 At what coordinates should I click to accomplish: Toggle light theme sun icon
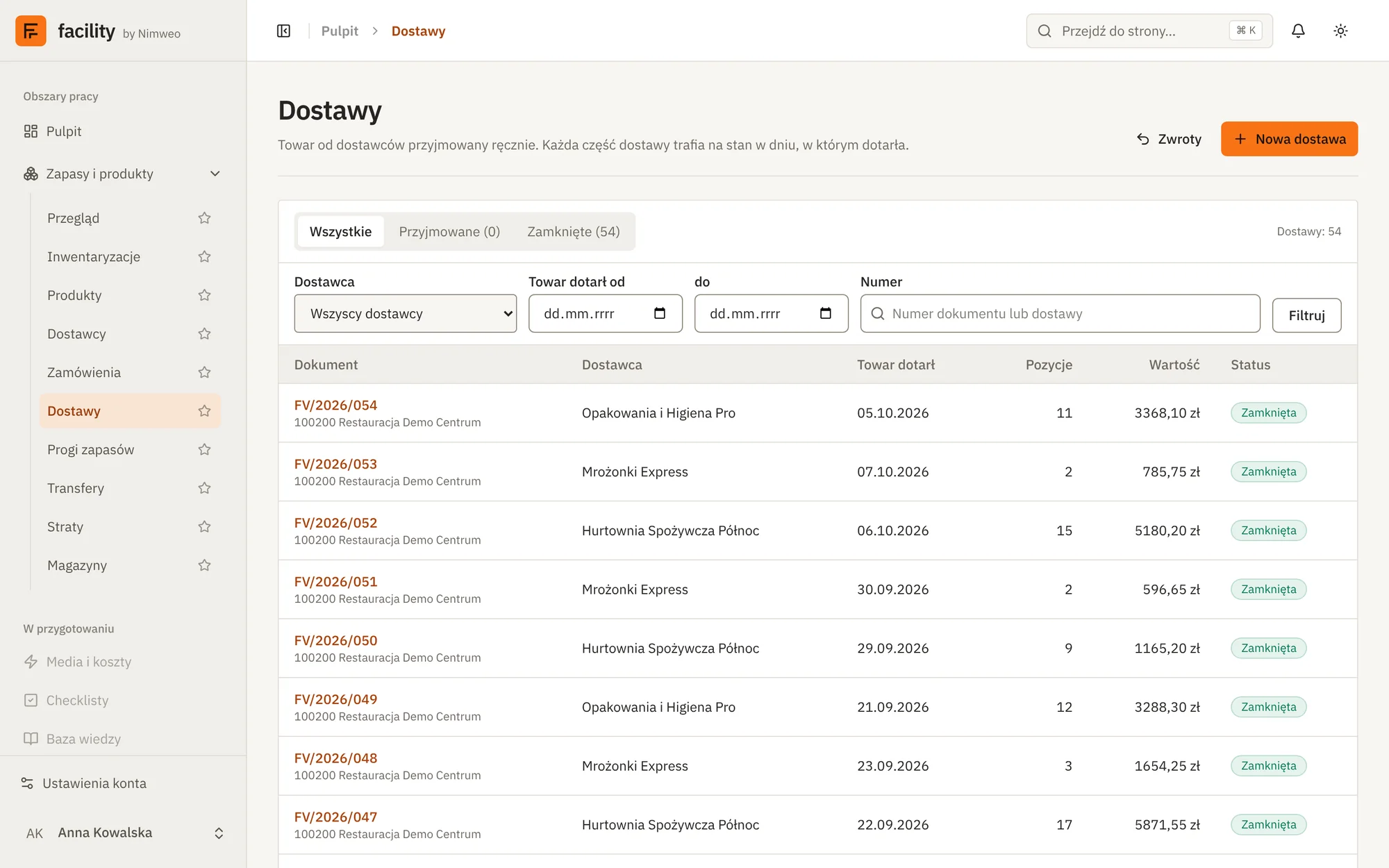[x=1340, y=31]
